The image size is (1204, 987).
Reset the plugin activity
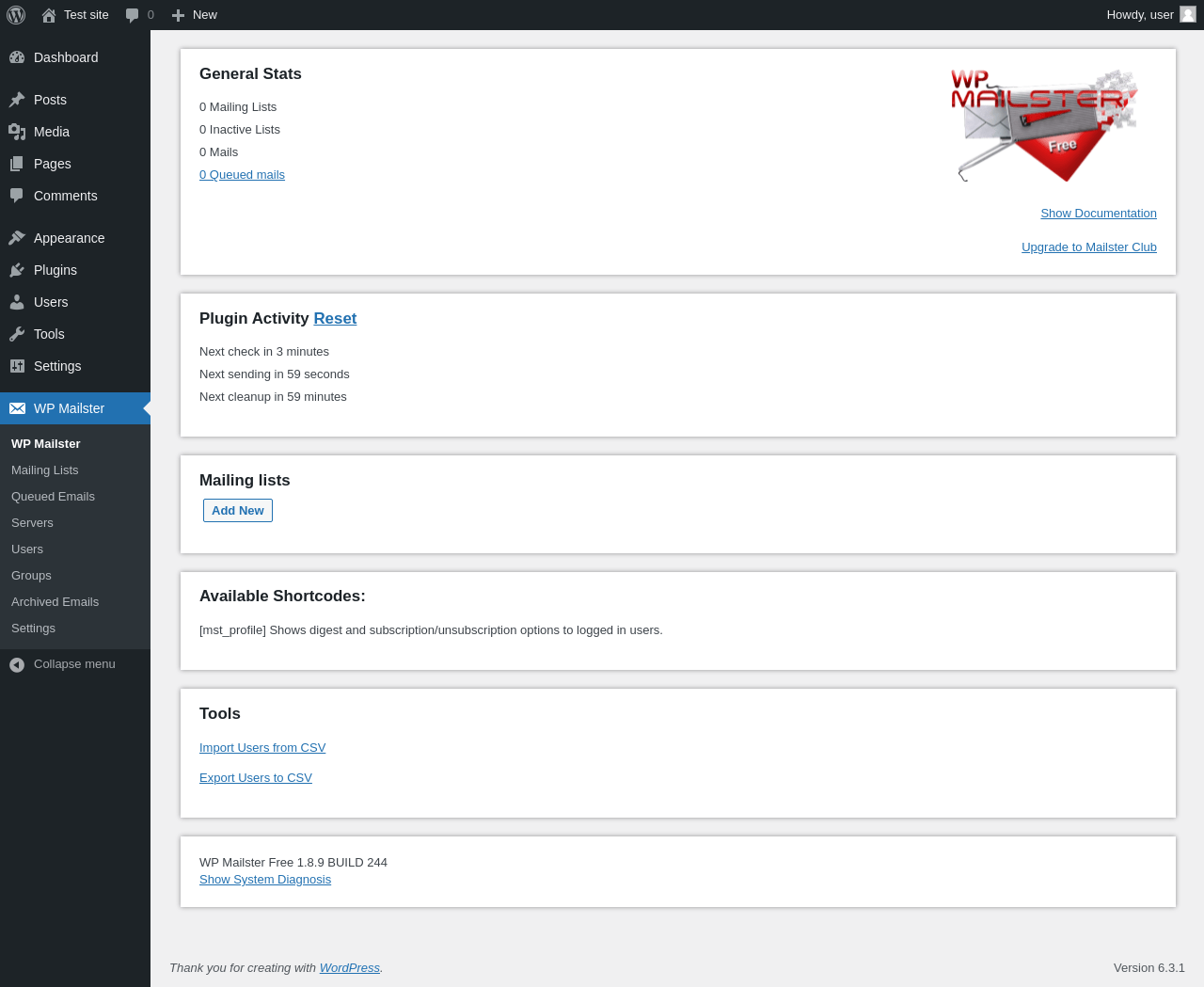(x=335, y=319)
